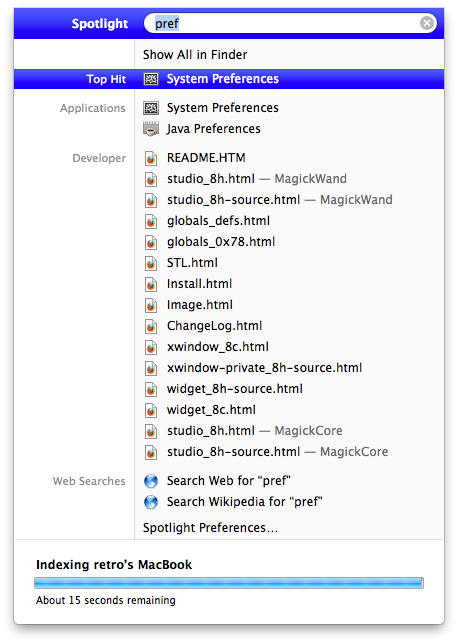The image size is (458, 644).
Task: Open the widget_8c.html result
Action: pyautogui.click(x=211, y=410)
